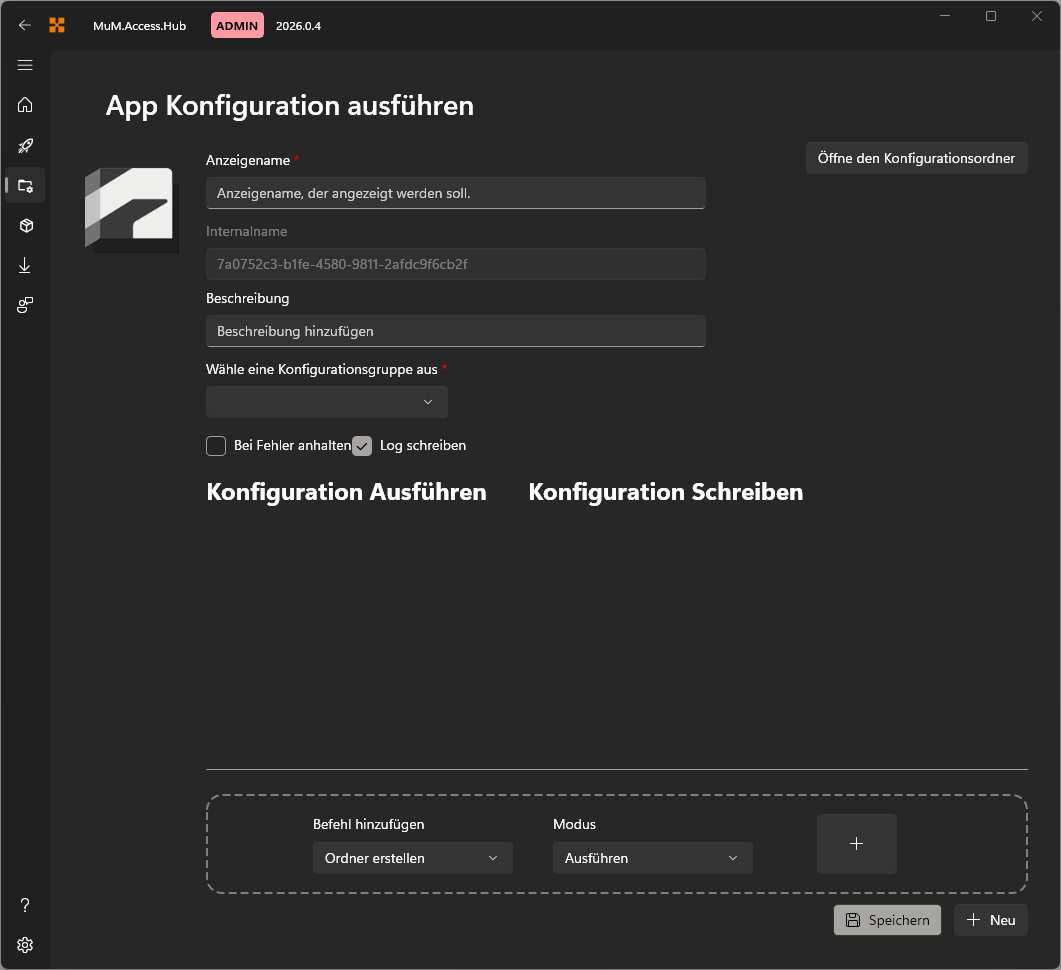Viewport: 1061px width, 970px height.
Task: Open the Modus dropdown showing 'Ausführen'
Action: [x=652, y=858]
